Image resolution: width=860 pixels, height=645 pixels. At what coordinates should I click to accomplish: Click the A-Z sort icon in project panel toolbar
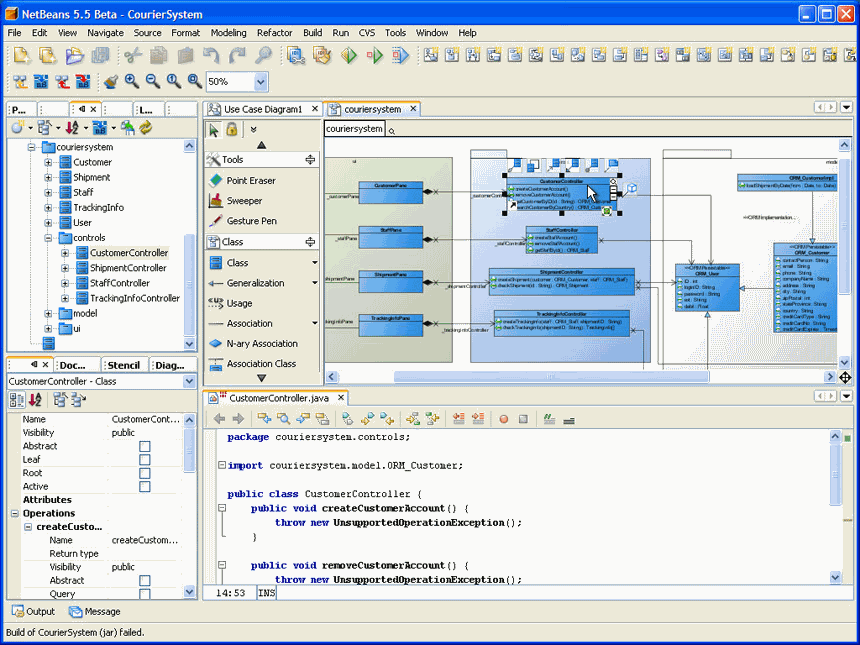coord(72,128)
